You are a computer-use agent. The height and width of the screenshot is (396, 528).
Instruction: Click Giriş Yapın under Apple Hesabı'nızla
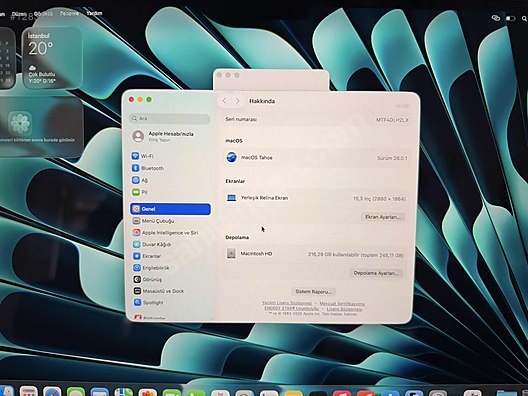tap(159, 140)
